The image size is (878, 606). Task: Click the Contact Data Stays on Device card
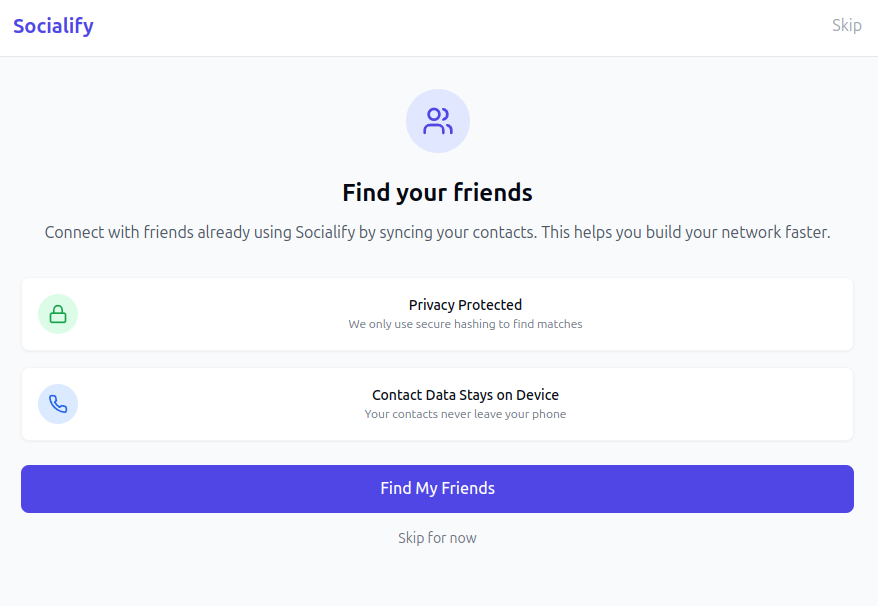point(437,403)
